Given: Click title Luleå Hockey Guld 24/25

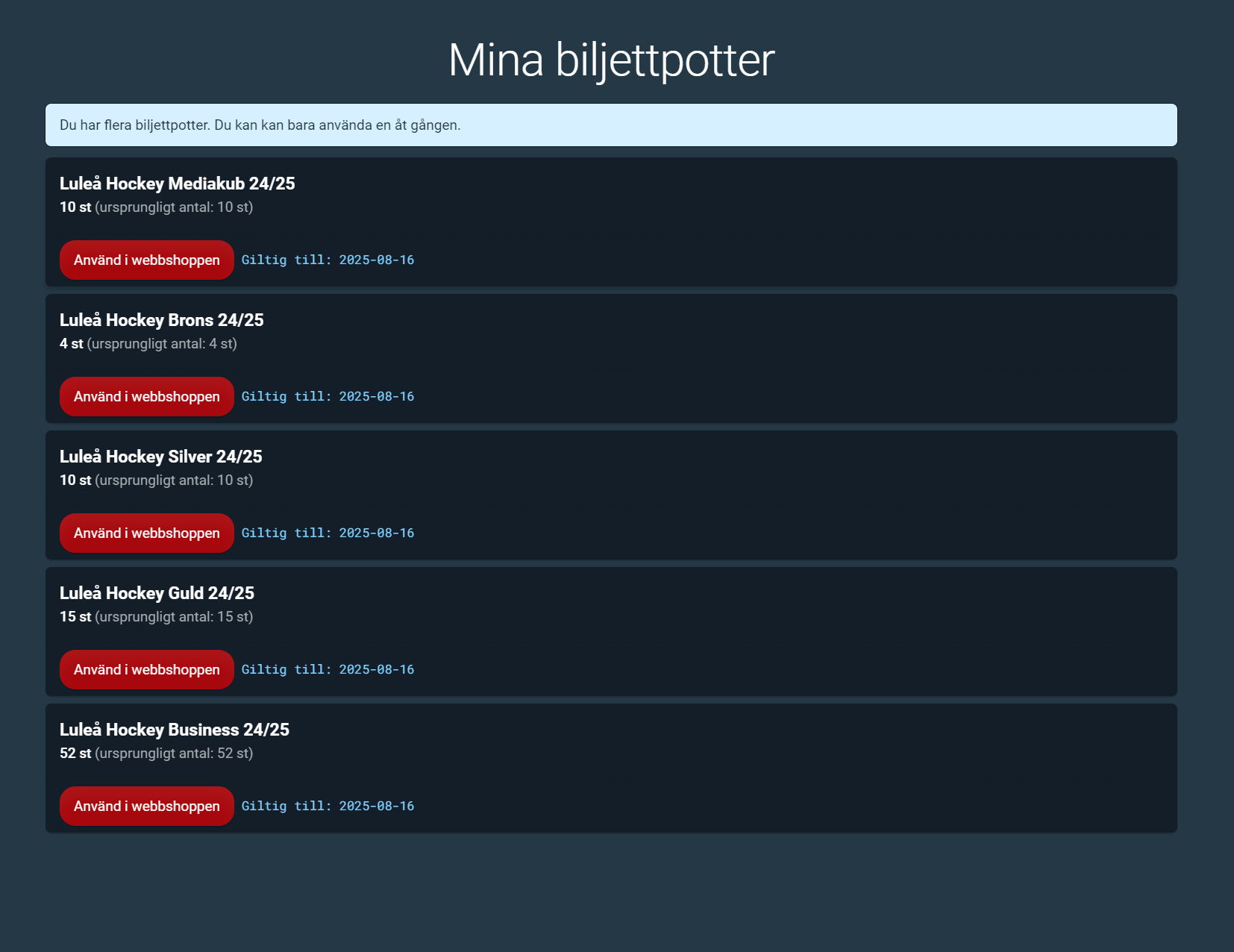Looking at the screenshot, I should click(x=157, y=593).
